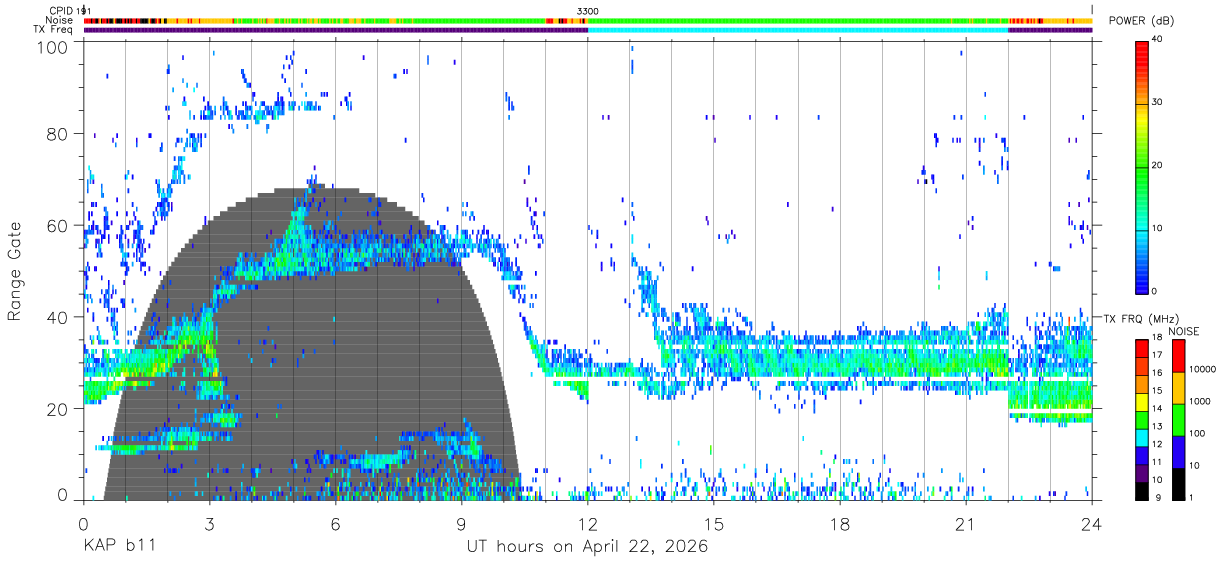The image size is (1228, 567).
Task: Click the 3300 CPID marker label
Action: tap(588, 11)
